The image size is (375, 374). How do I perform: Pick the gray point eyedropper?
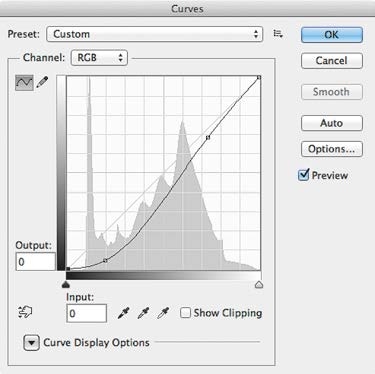point(143,313)
